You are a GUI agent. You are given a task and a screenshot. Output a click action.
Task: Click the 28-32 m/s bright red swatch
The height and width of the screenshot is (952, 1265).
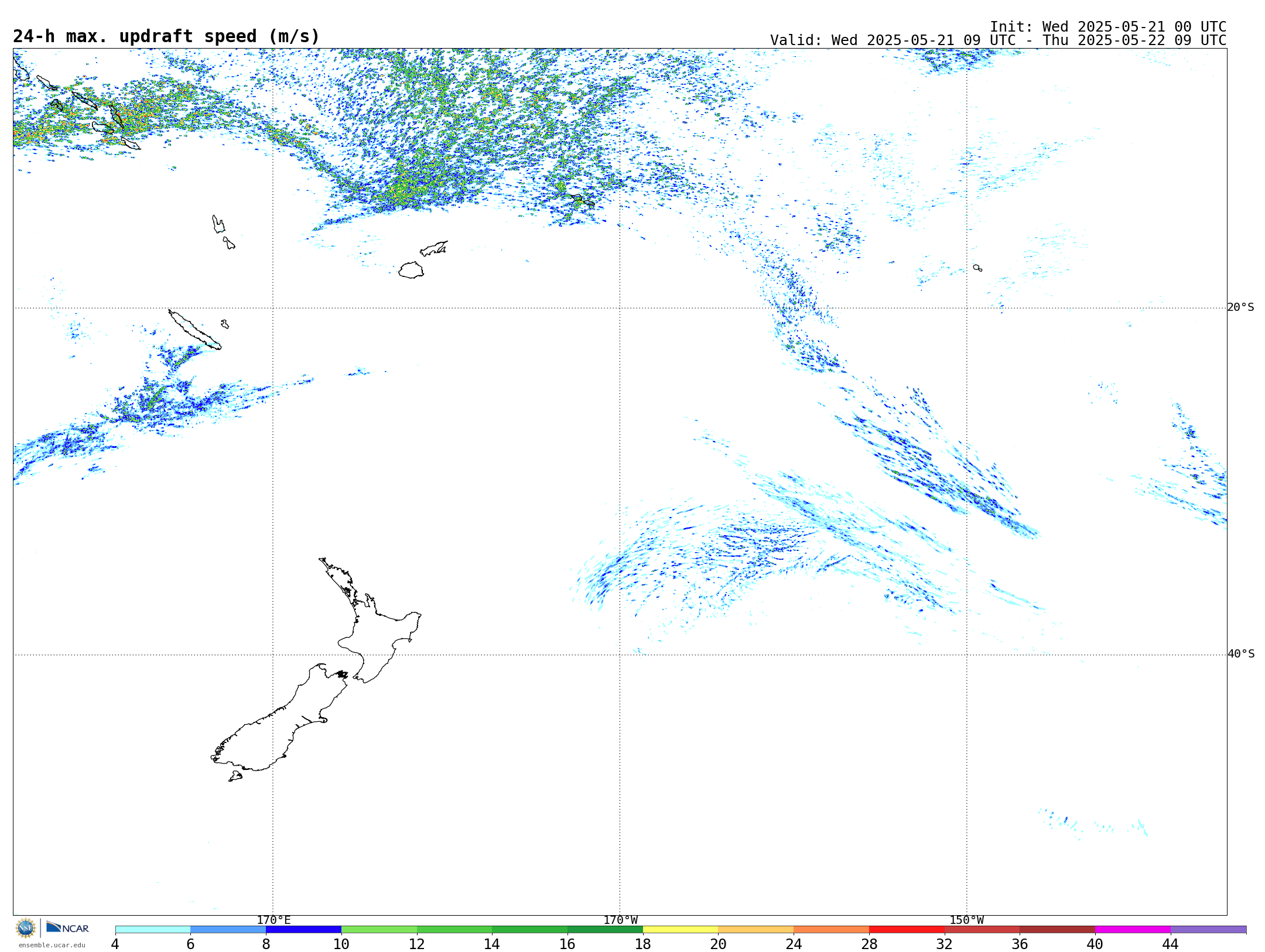(x=907, y=929)
